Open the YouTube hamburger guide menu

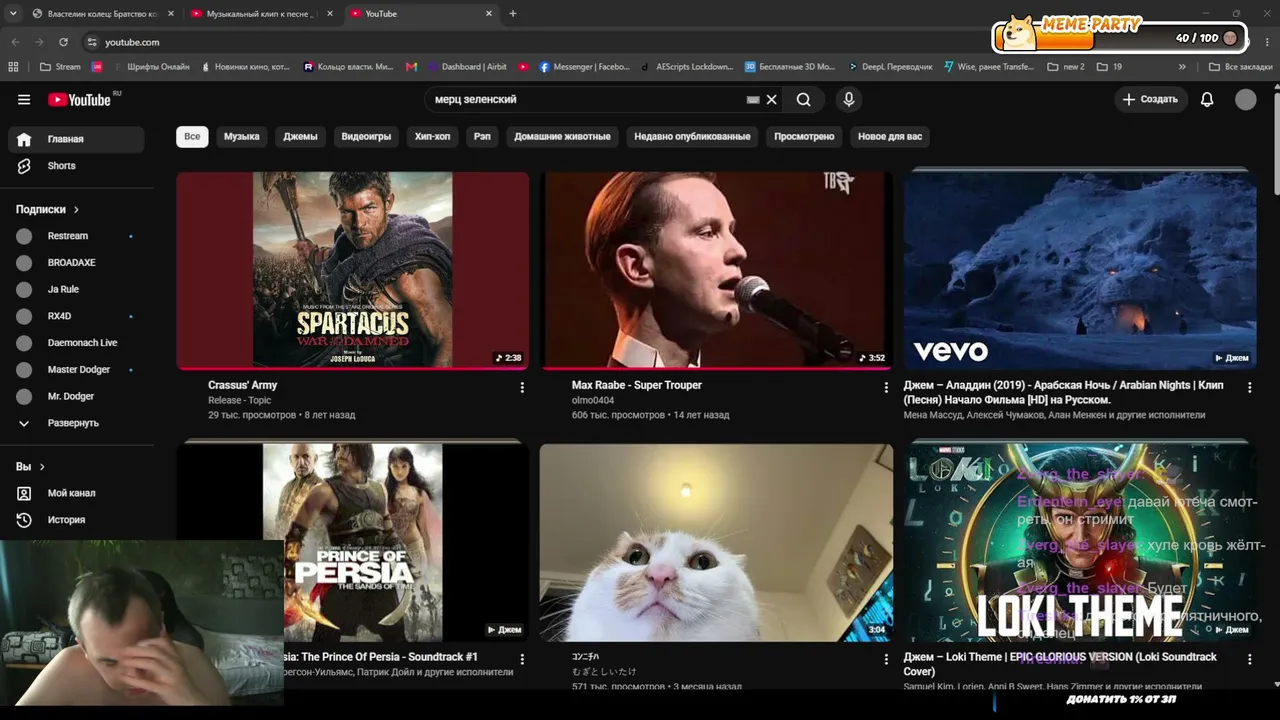[x=24, y=99]
